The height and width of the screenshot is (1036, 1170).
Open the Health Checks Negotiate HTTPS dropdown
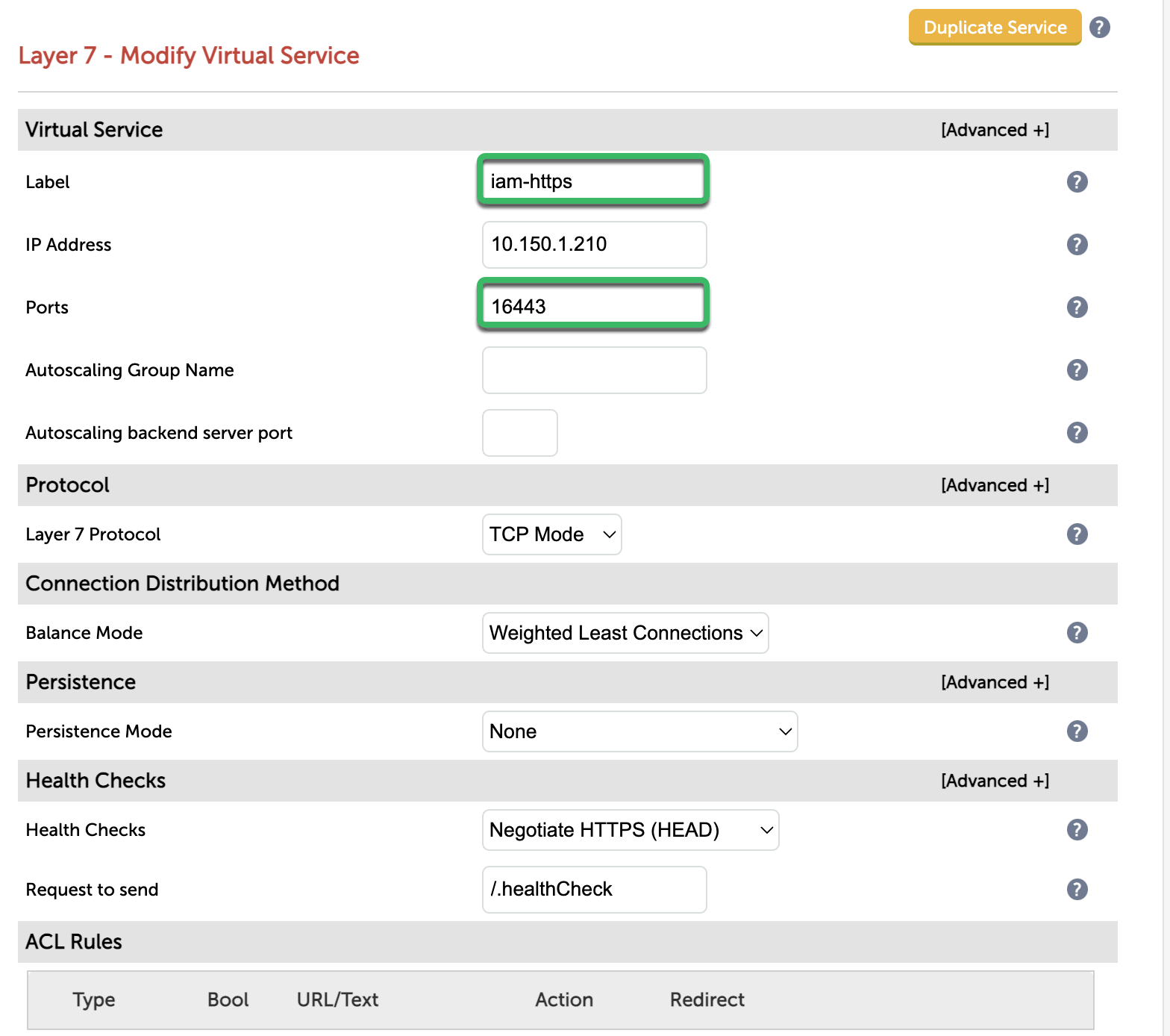[631, 830]
